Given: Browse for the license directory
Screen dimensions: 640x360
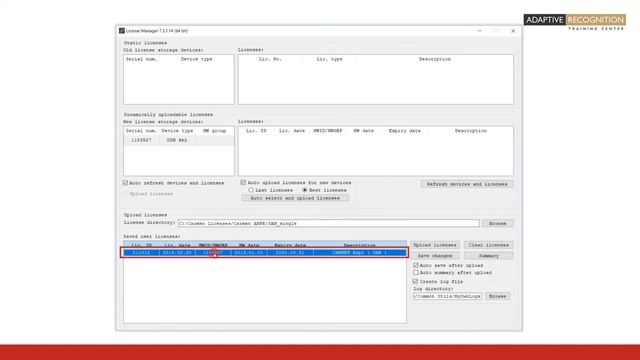Looking at the screenshot, I should click(497, 223).
